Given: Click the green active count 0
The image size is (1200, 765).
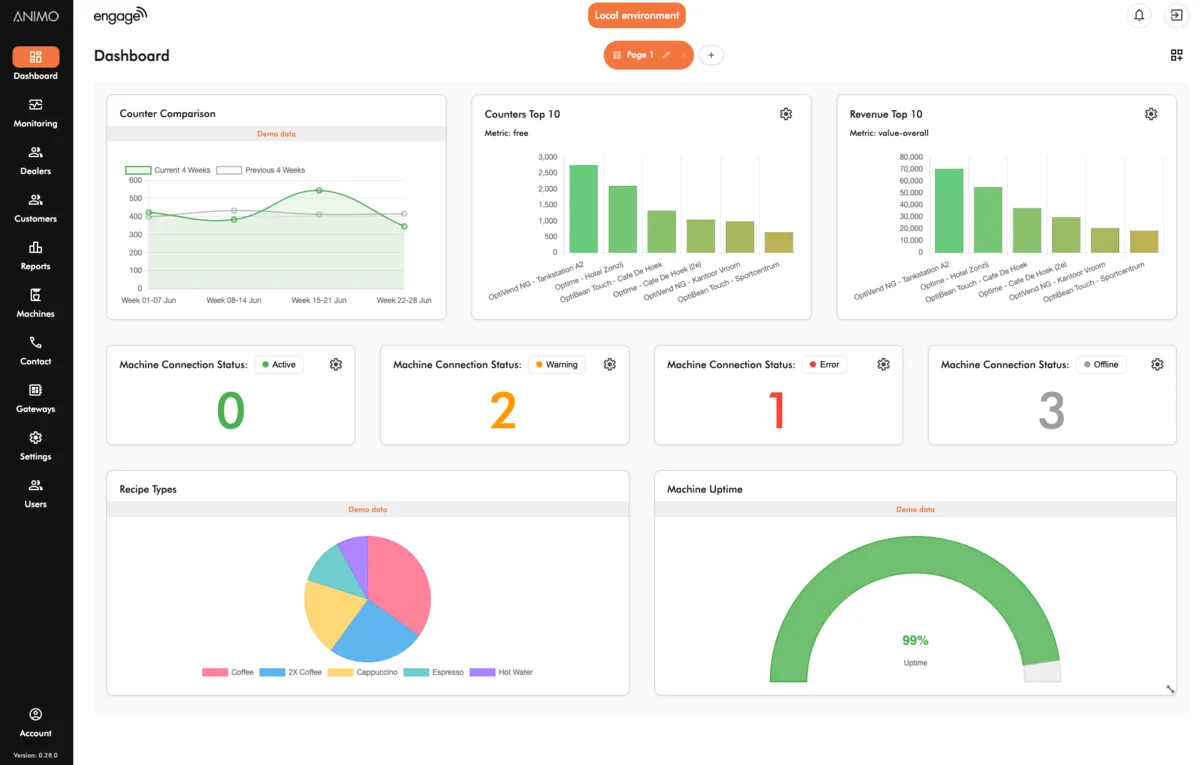Looking at the screenshot, I should pos(230,411).
